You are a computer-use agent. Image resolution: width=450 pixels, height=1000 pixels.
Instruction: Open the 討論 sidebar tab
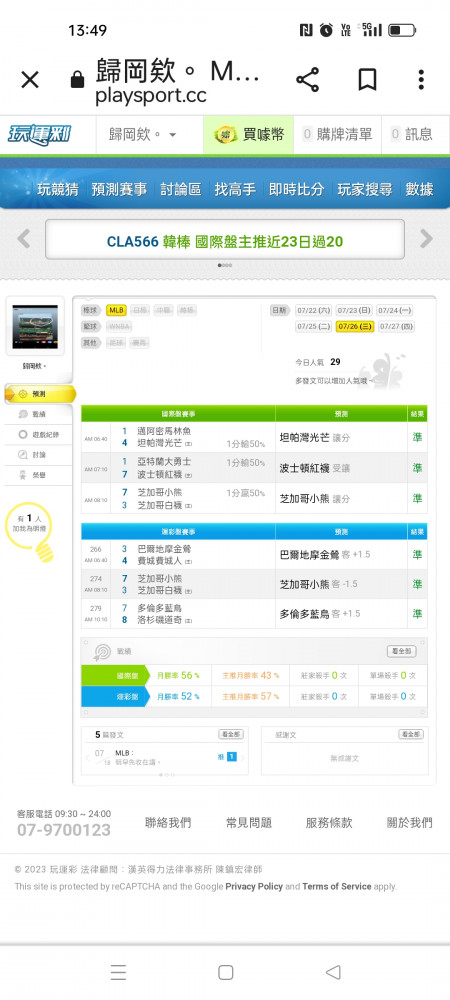[x=38, y=455]
